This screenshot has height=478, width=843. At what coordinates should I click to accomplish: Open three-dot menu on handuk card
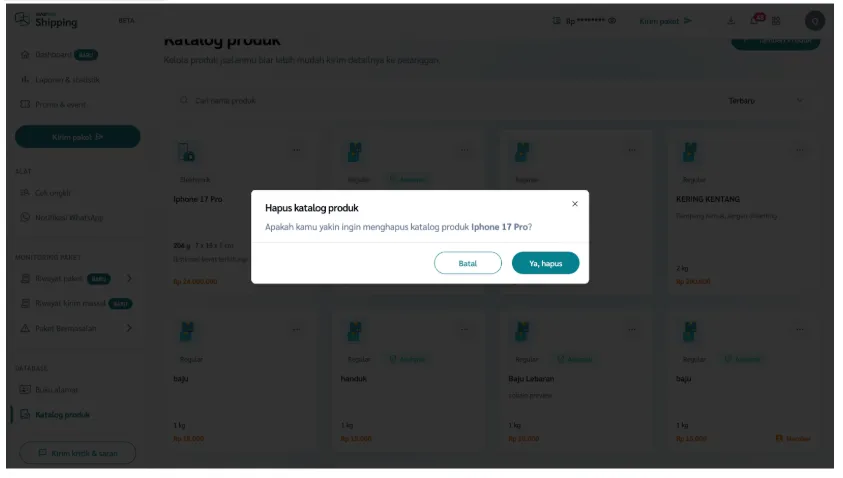[x=464, y=329]
